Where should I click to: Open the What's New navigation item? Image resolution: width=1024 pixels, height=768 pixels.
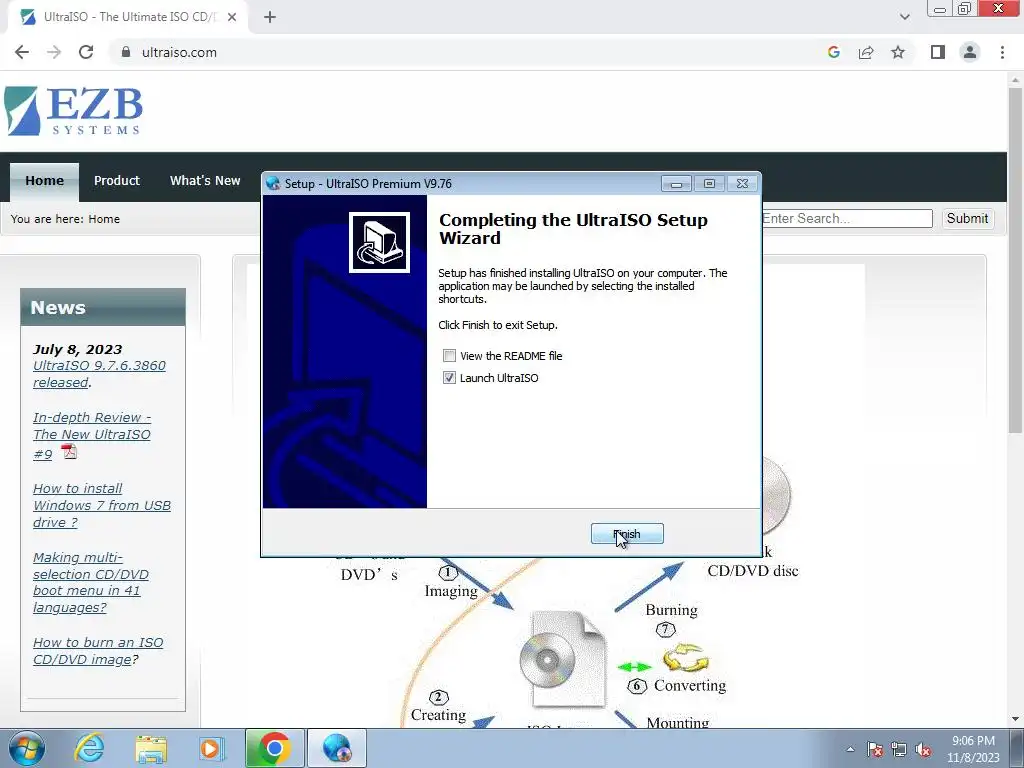[x=205, y=181]
